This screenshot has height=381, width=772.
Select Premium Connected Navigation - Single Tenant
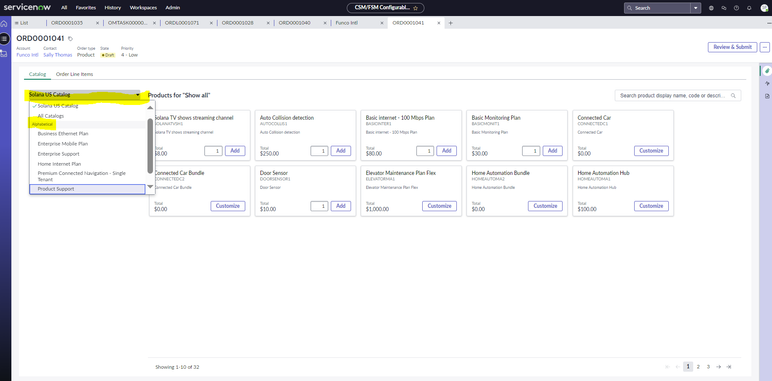pyautogui.click(x=81, y=176)
